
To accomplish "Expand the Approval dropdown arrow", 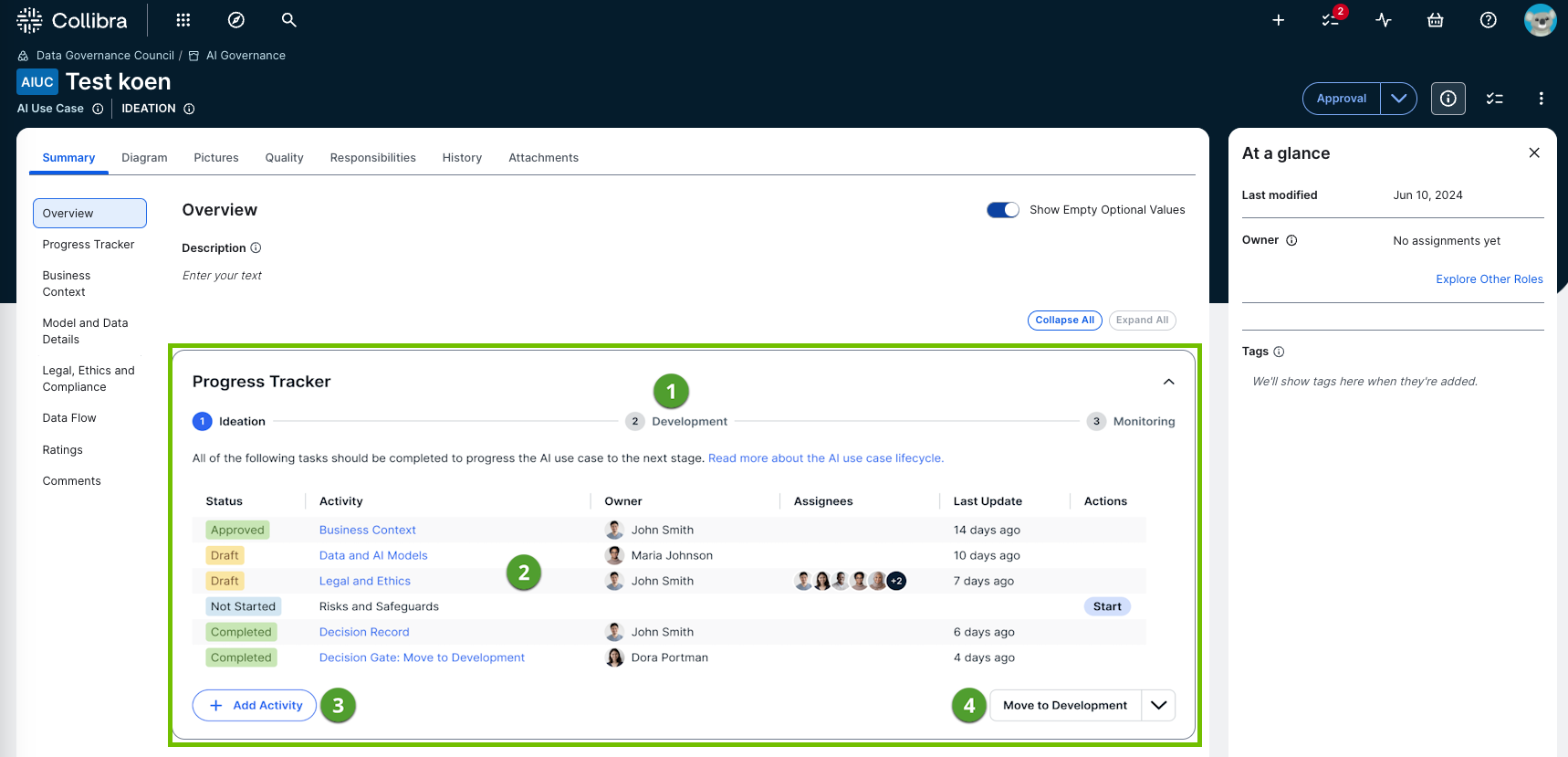I will pyautogui.click(x=1398, y=99).
